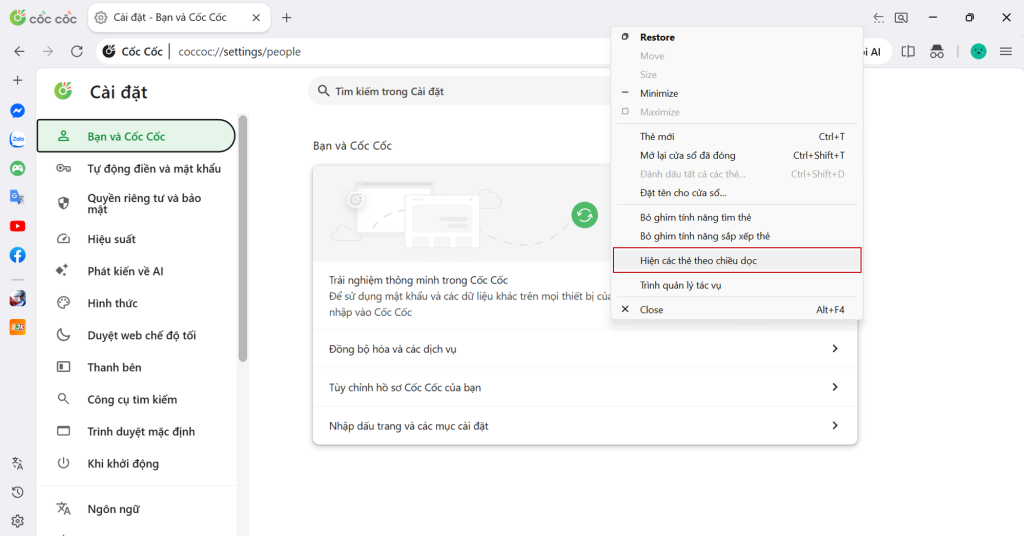Screen dimensions: 1024x536
Task: Go to Quyền riêng tư và bảo mật
Action: 136,204
